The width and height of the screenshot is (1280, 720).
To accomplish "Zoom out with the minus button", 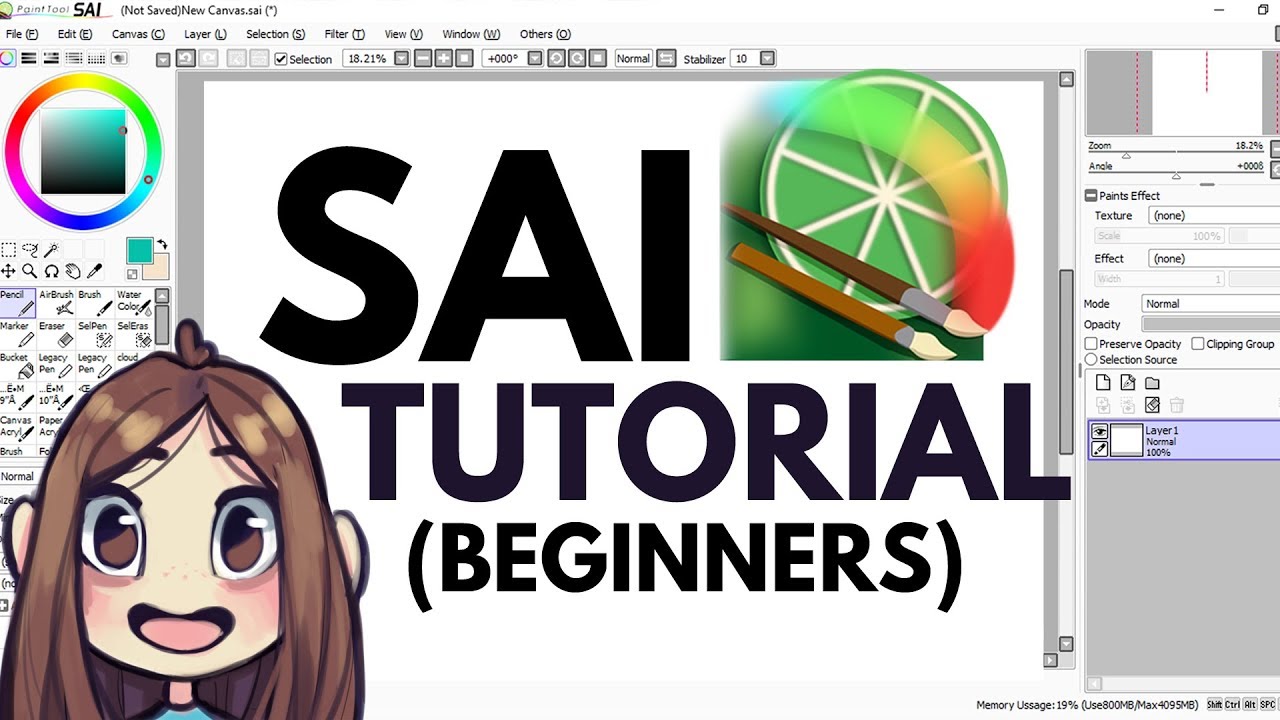I will click(423, 59).
